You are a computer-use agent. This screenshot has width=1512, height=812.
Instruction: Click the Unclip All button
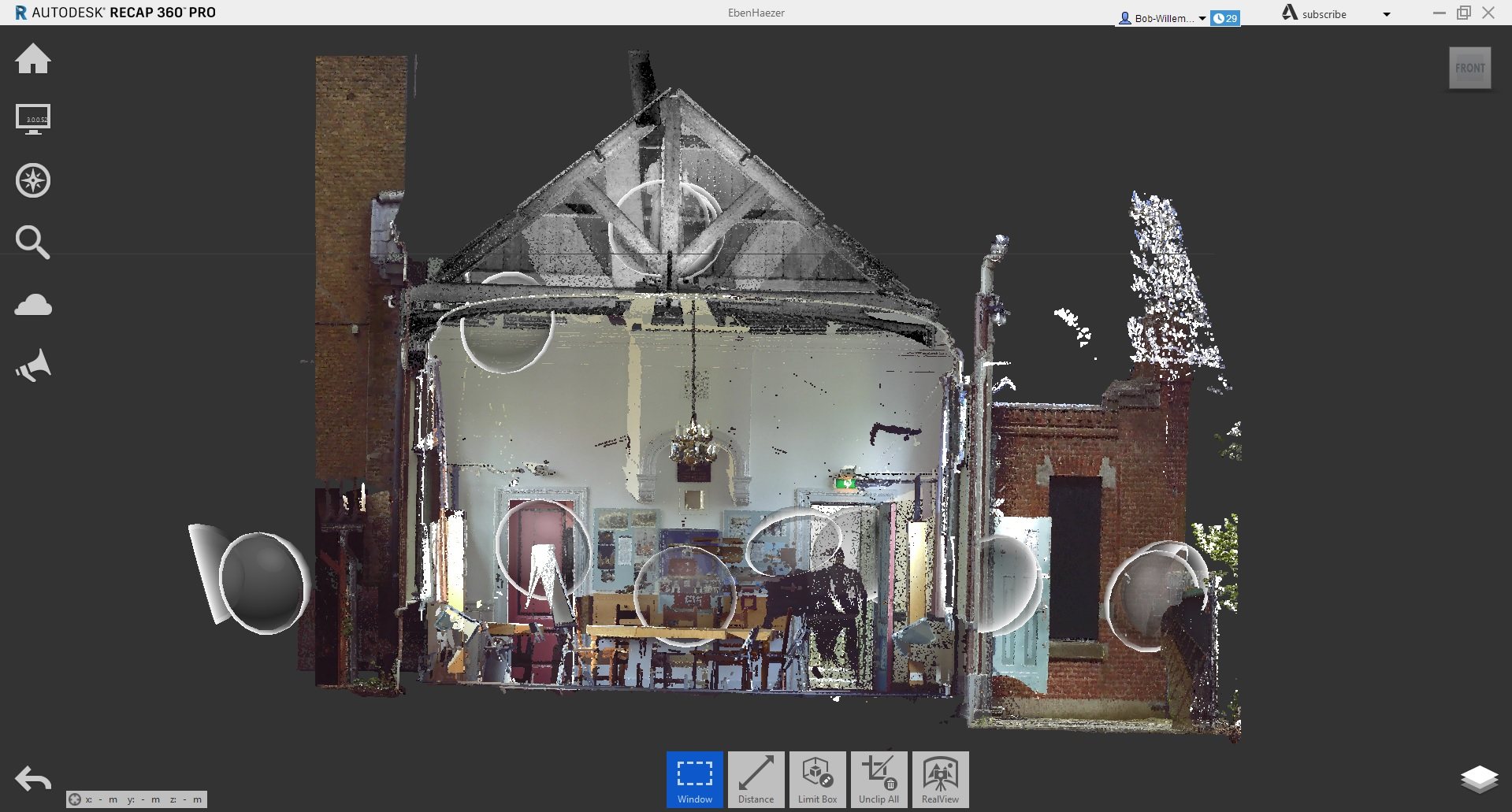[x=879, y=779]
